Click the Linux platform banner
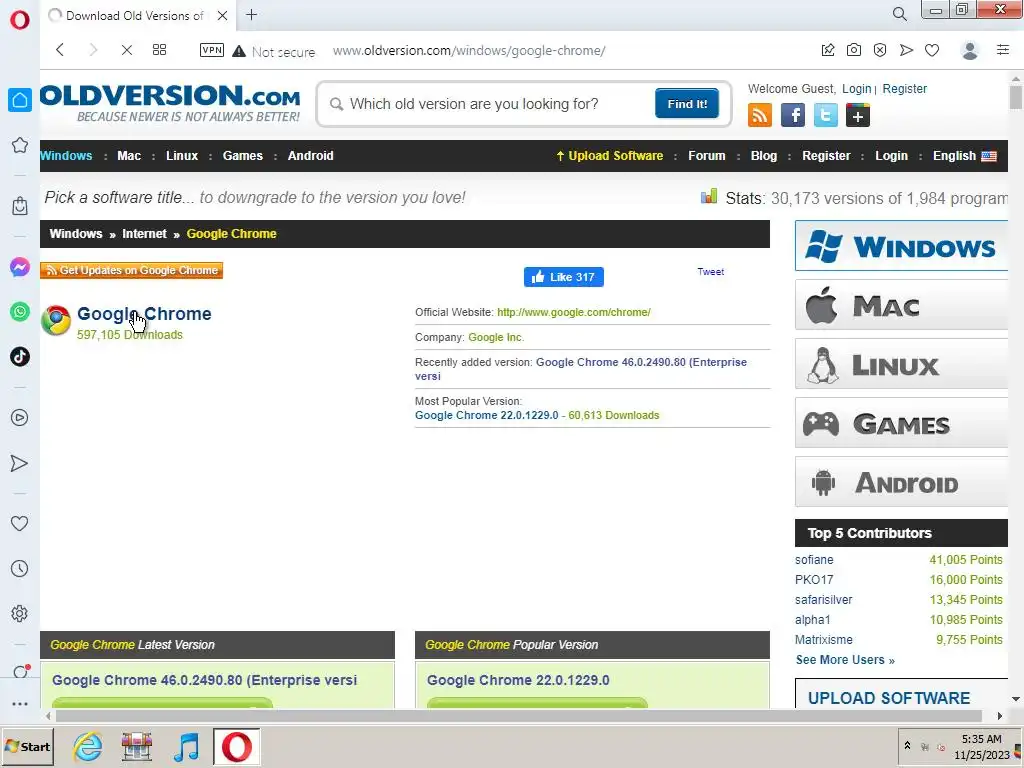1024x768 pixels. [x=901, y=364]
